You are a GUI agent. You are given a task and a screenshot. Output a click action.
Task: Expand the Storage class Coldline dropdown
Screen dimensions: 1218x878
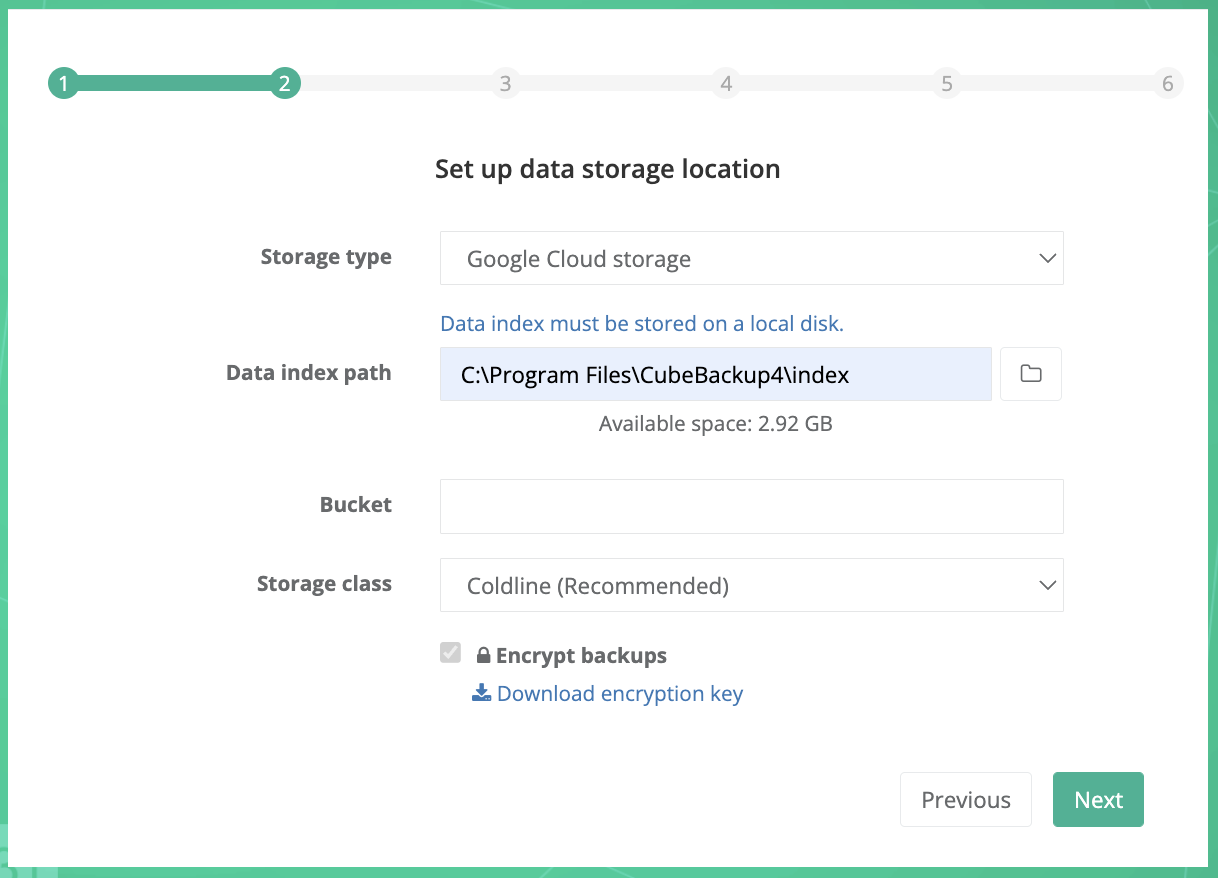751,585
